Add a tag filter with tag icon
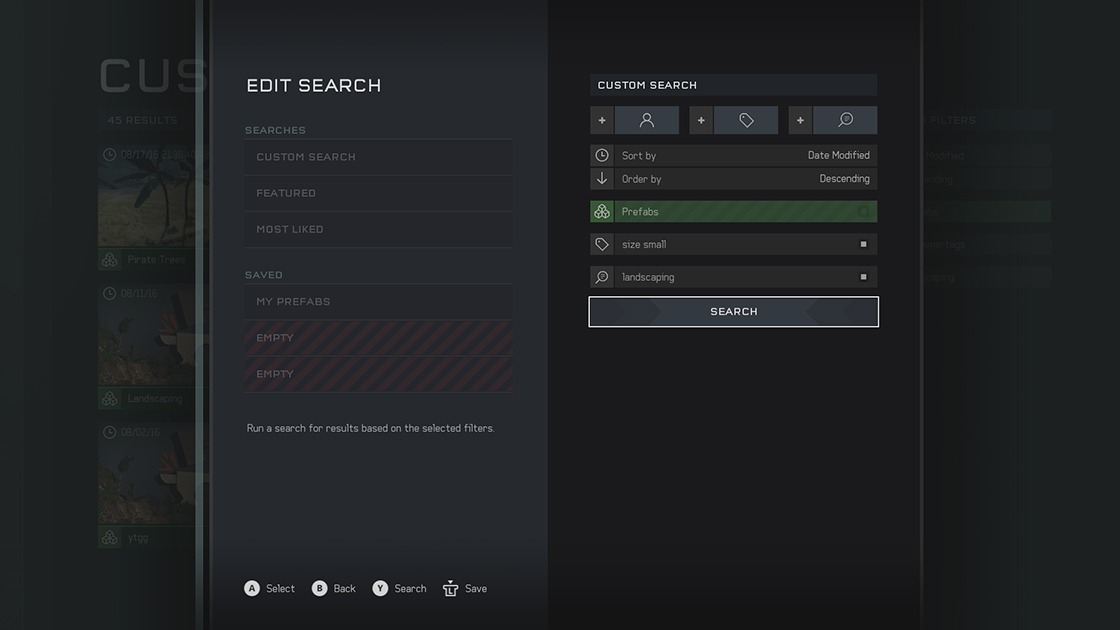 (734, 120)
